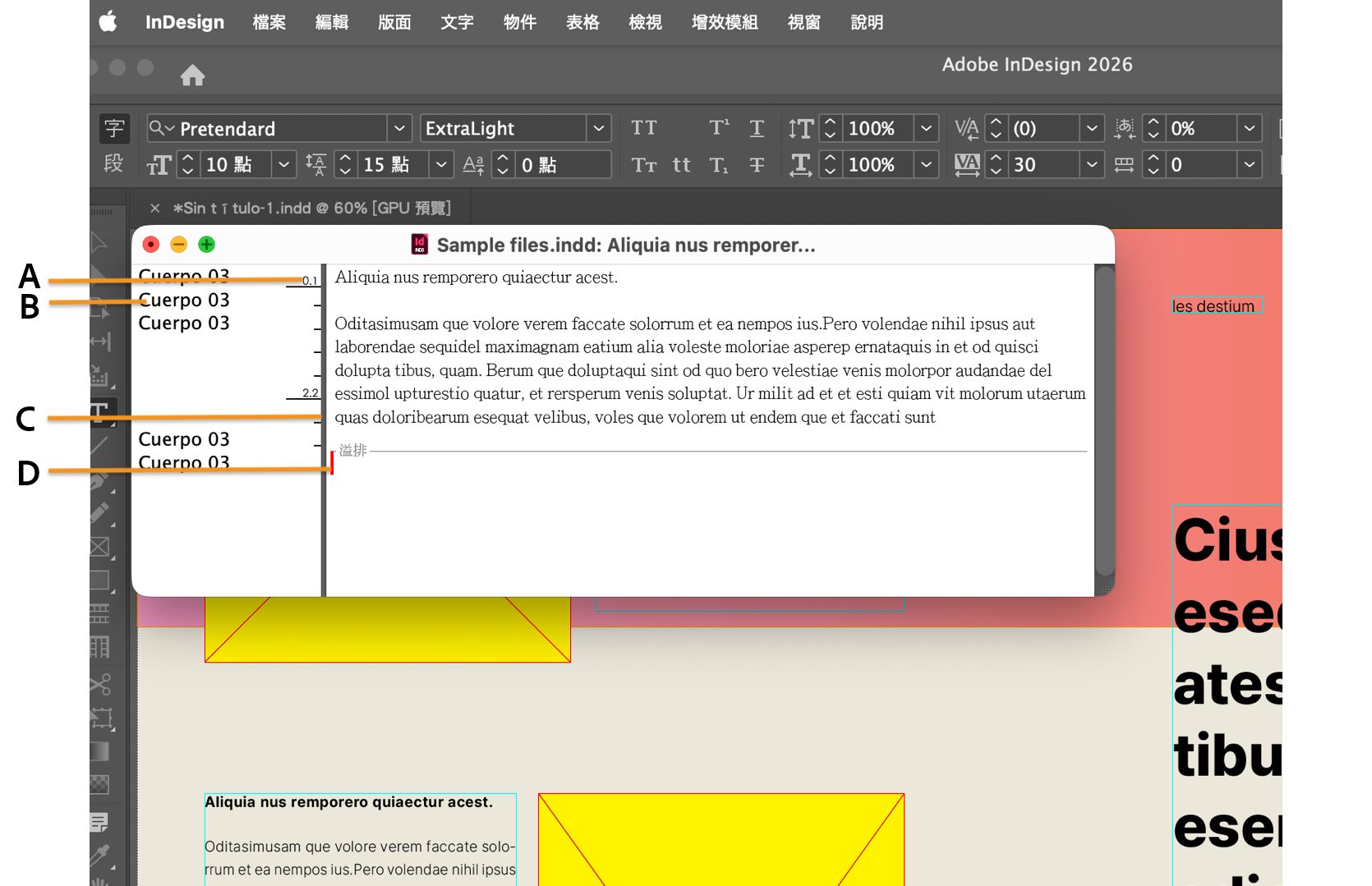The width and height of the screenshot is (1372, 886).
Task: Click the InDesign file icon in story title
Action: [x=420, y=244]
